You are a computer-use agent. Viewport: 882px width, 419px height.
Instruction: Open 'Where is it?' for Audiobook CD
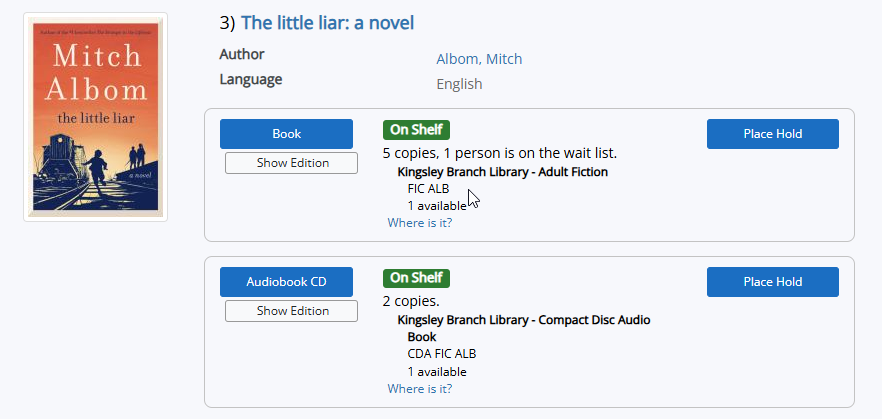click(x=419, y=389)
